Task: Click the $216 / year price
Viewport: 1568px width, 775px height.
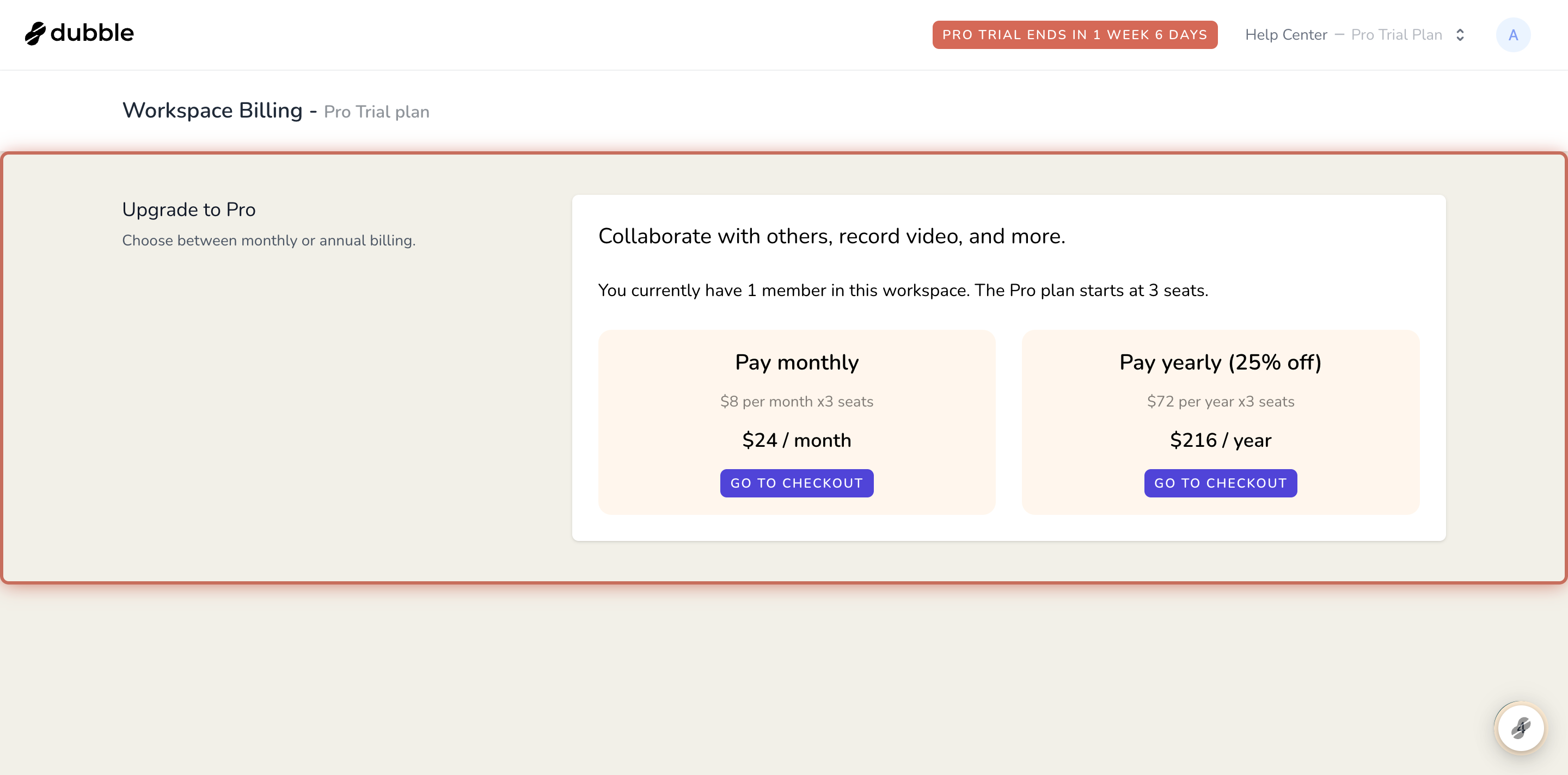Action: [1221, 440]
